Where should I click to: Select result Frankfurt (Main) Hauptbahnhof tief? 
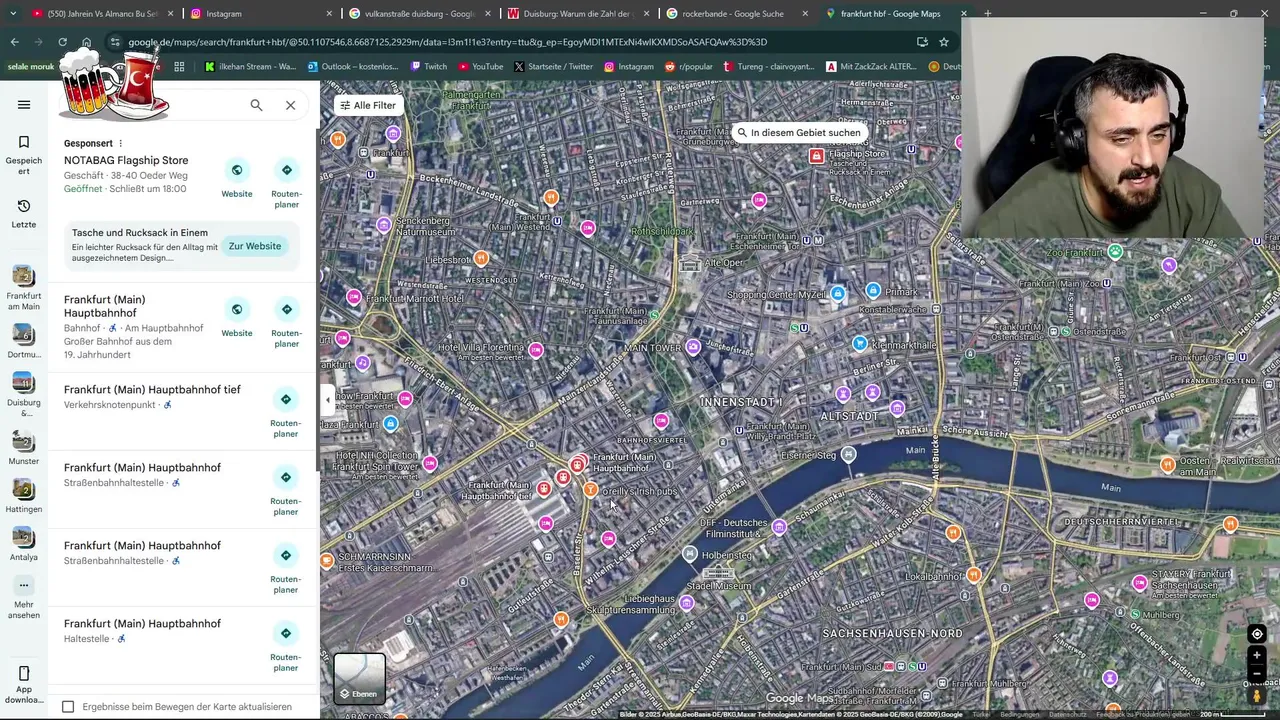(152, 389)
